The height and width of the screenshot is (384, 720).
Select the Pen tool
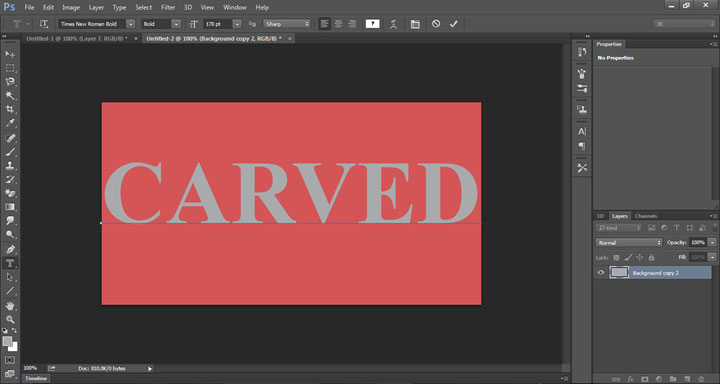(x=10, y=249)
